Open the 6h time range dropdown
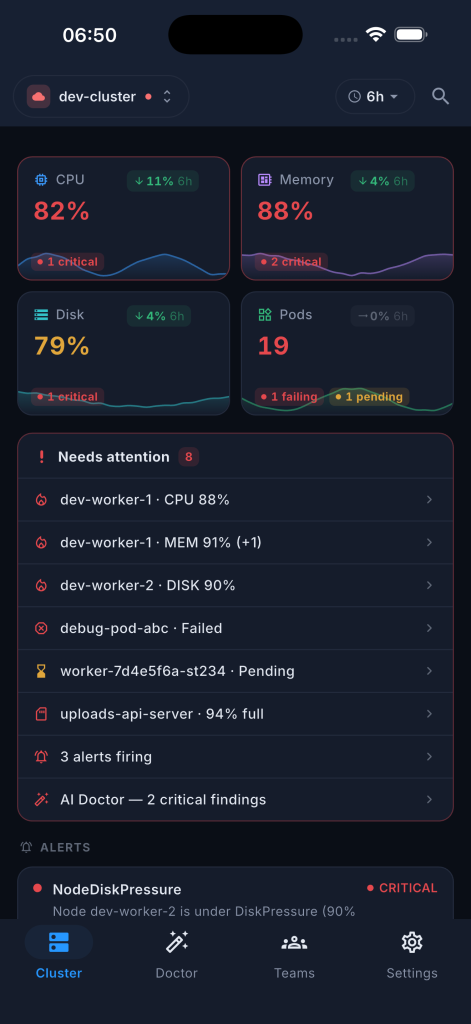 (375, 97)
